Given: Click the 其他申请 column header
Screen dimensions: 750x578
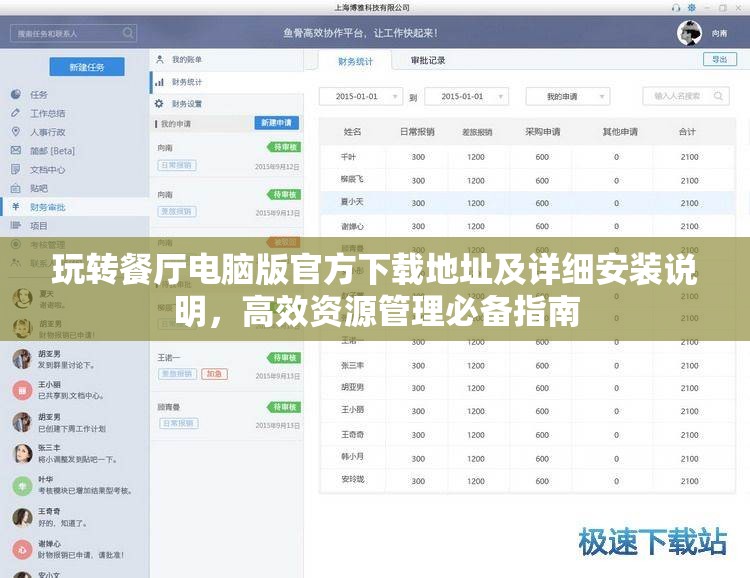Looking at the screenshot, I should (x=619, y=132).
